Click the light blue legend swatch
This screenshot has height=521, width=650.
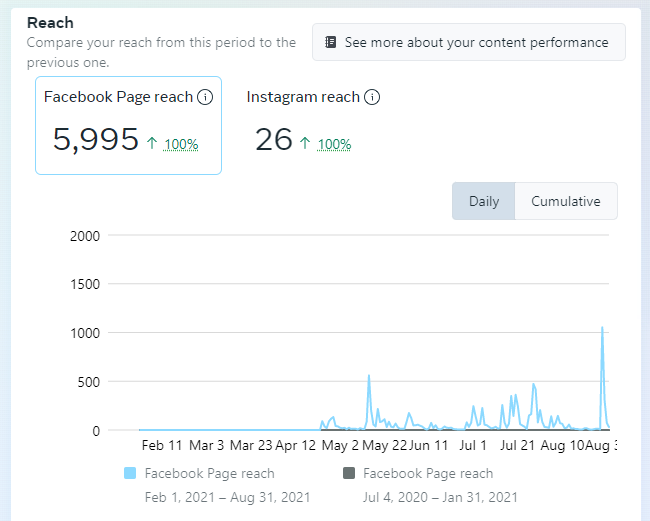(x=130, y=473)
